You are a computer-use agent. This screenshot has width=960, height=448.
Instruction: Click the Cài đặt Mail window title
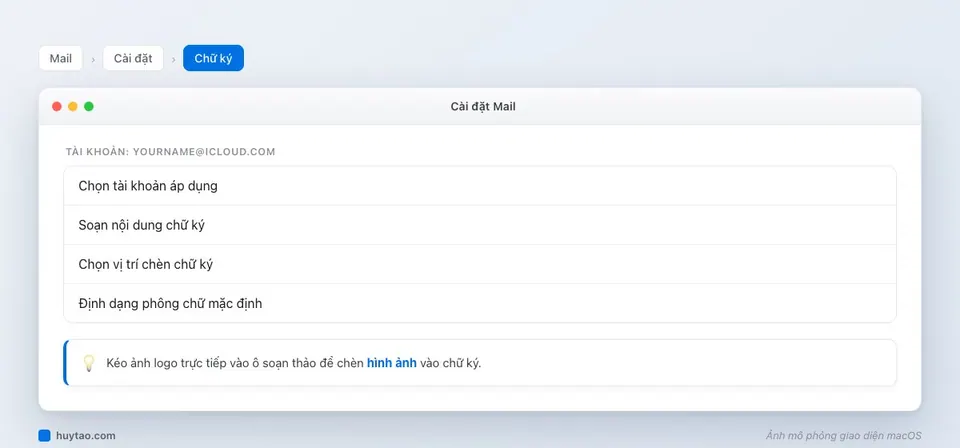pos(483,106)
